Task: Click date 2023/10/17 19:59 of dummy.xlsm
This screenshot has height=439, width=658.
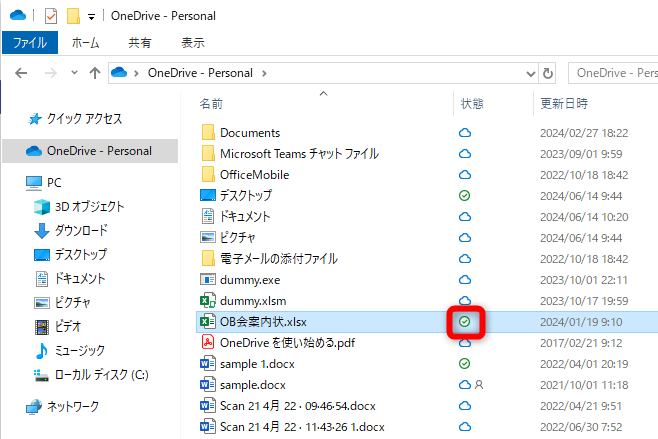Action: [x=584, y=301]
